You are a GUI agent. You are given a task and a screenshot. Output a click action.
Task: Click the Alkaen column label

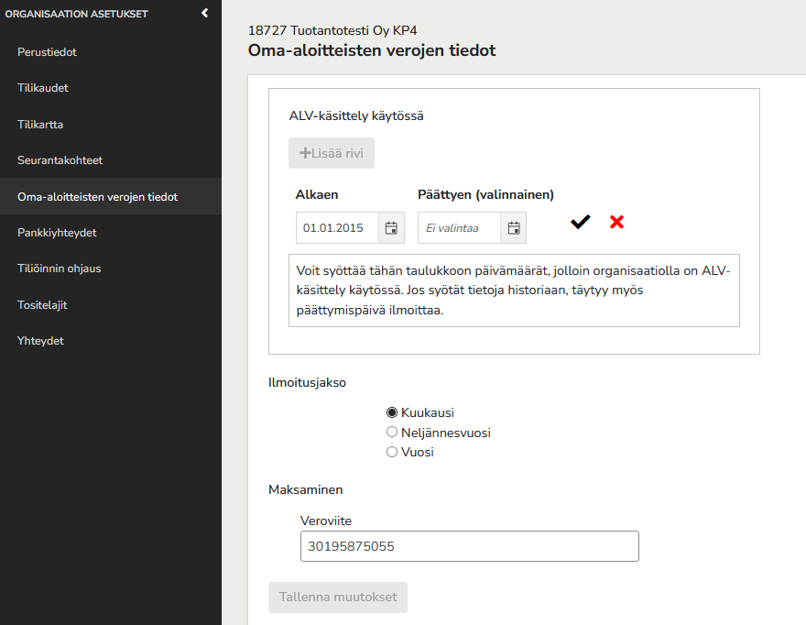point(317,195)
